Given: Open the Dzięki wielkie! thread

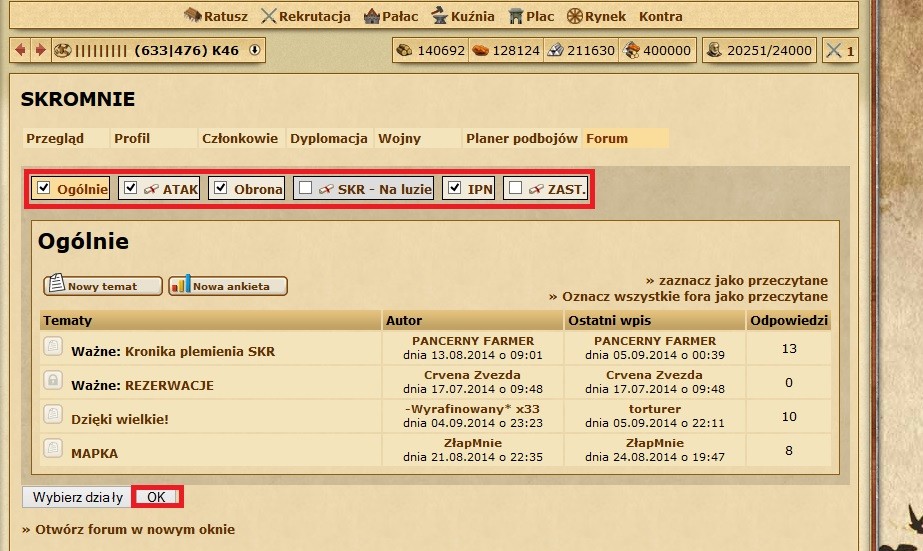Looking at the screenshot, I should pyautogui.click(x=119, y=420).
